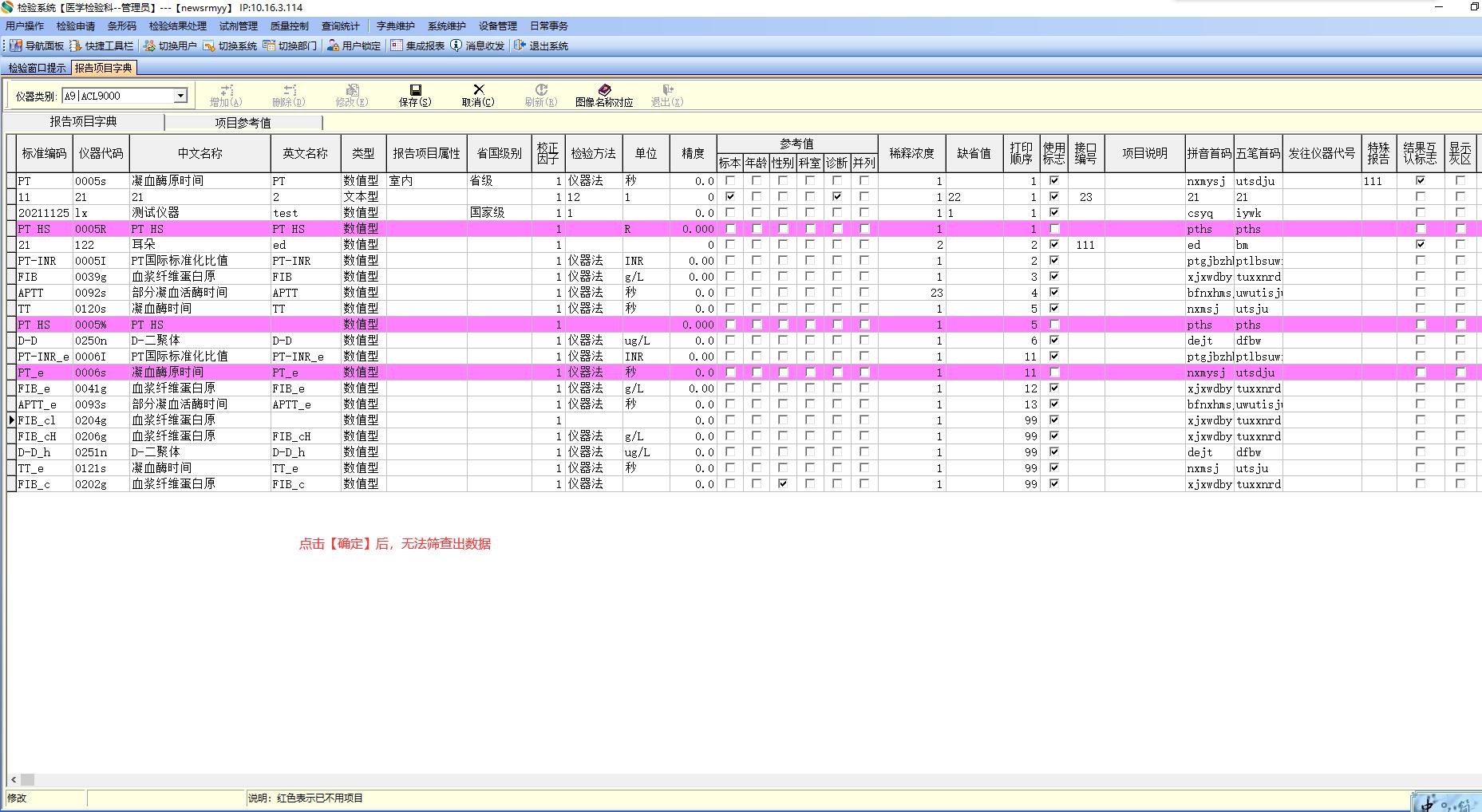Toggle 使用标志 checkbox for D-D row
Viewport: 1482px width, 812px height.
point(1053,341)
